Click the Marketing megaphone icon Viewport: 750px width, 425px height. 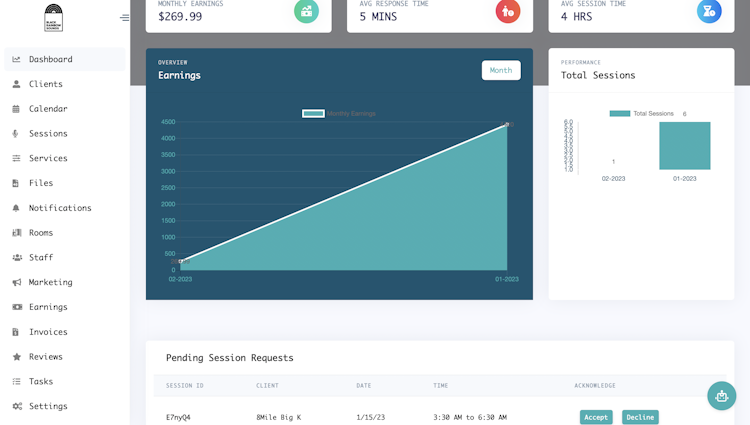click(x=17, y=282)
